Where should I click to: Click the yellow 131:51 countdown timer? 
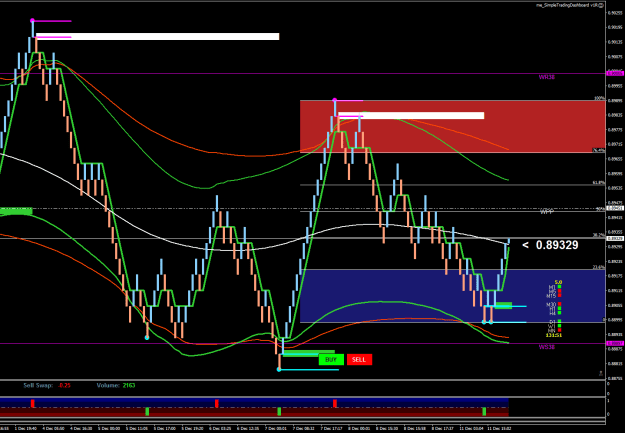pyautogui.click(x=554, y=335)
